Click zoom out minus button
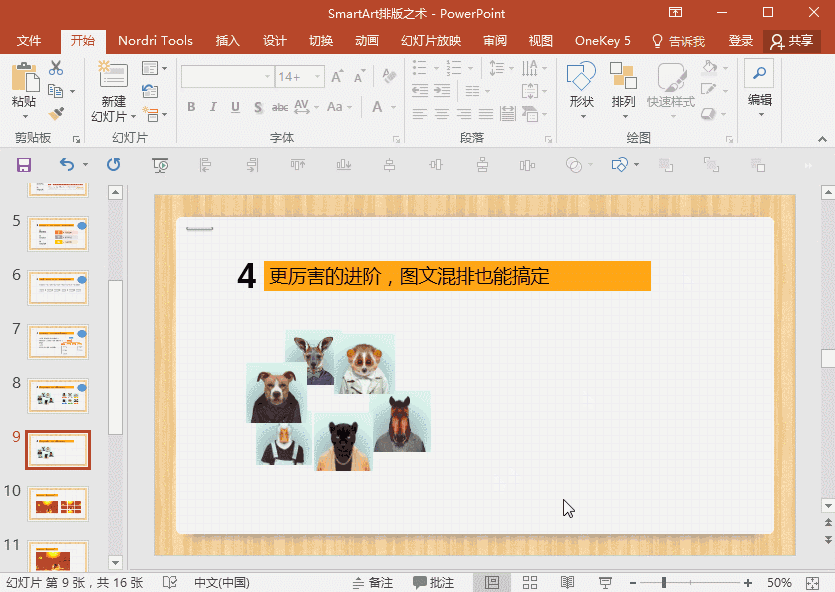The width and height of the screenshot is (835, 592). (x=633, y=583)
